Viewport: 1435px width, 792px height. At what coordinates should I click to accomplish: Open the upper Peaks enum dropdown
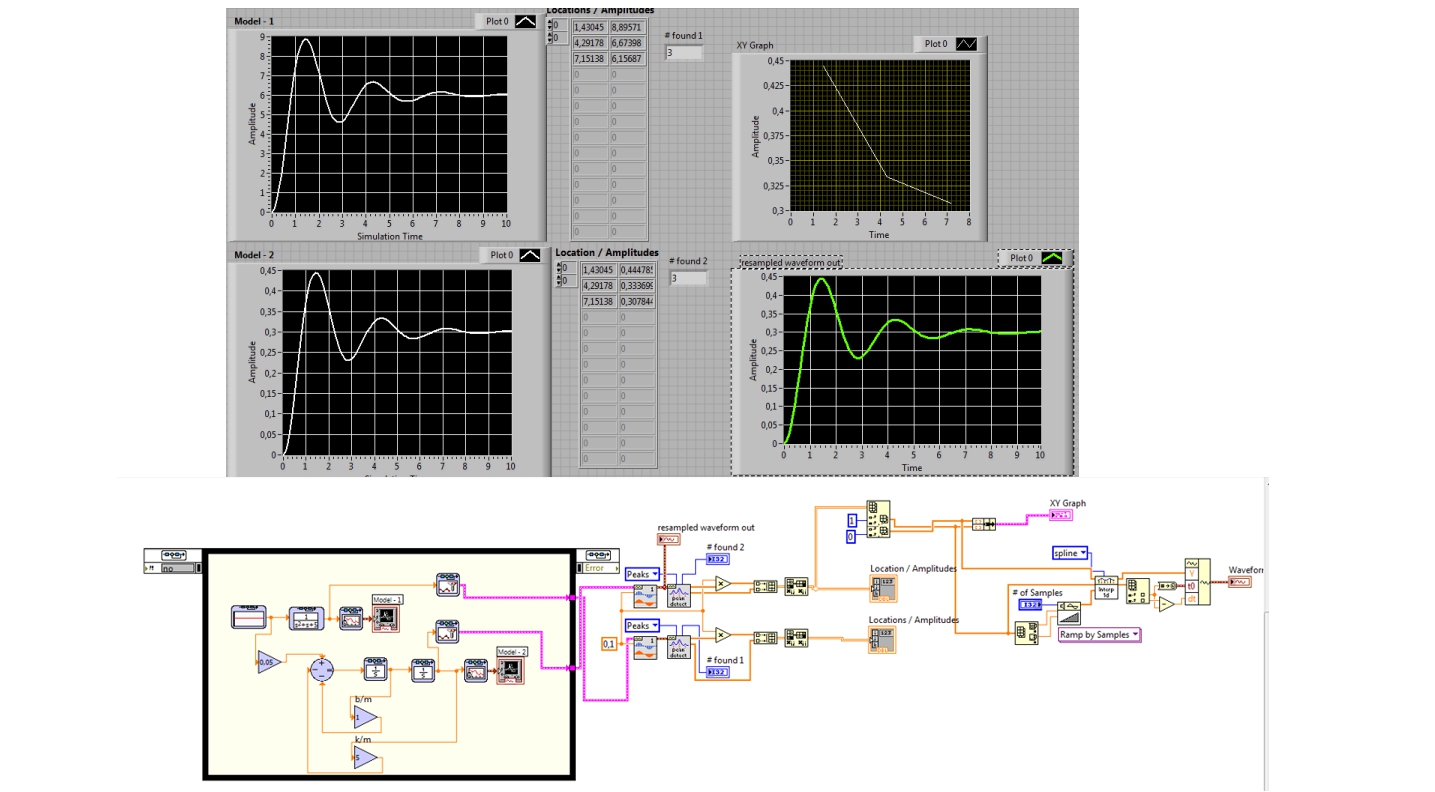pyautogui.click(x=642, y=574)
